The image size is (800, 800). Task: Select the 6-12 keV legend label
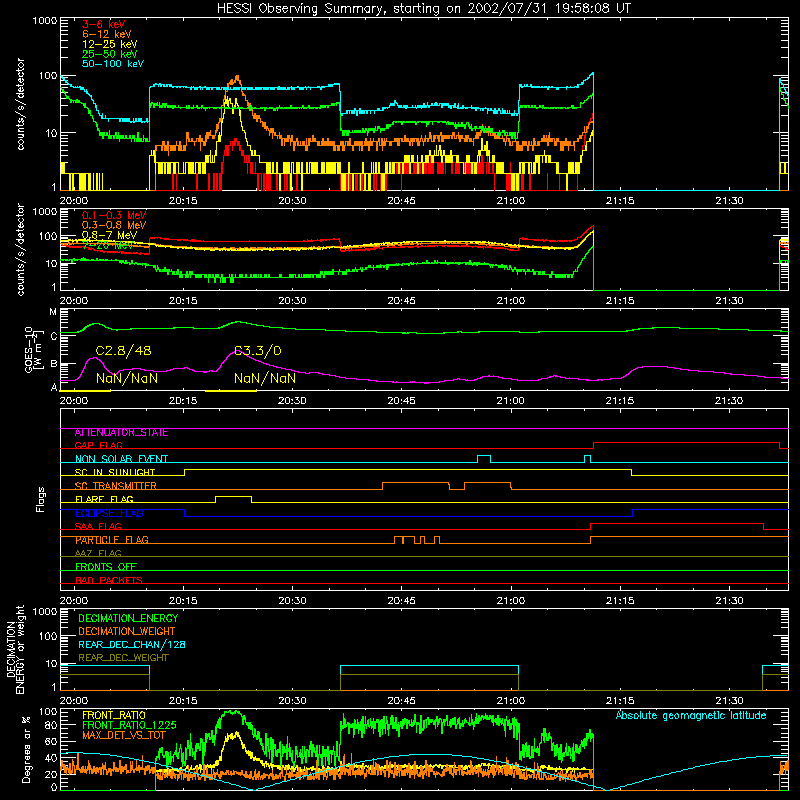tap(107, 34)
